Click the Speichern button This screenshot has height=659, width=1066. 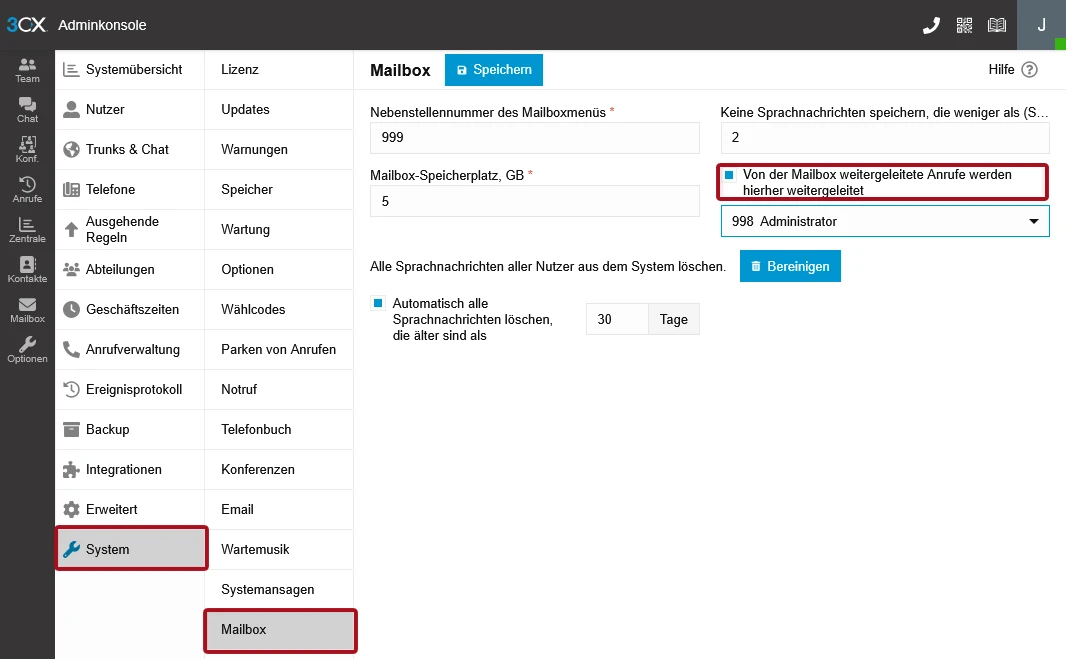[x=493, y=70]
